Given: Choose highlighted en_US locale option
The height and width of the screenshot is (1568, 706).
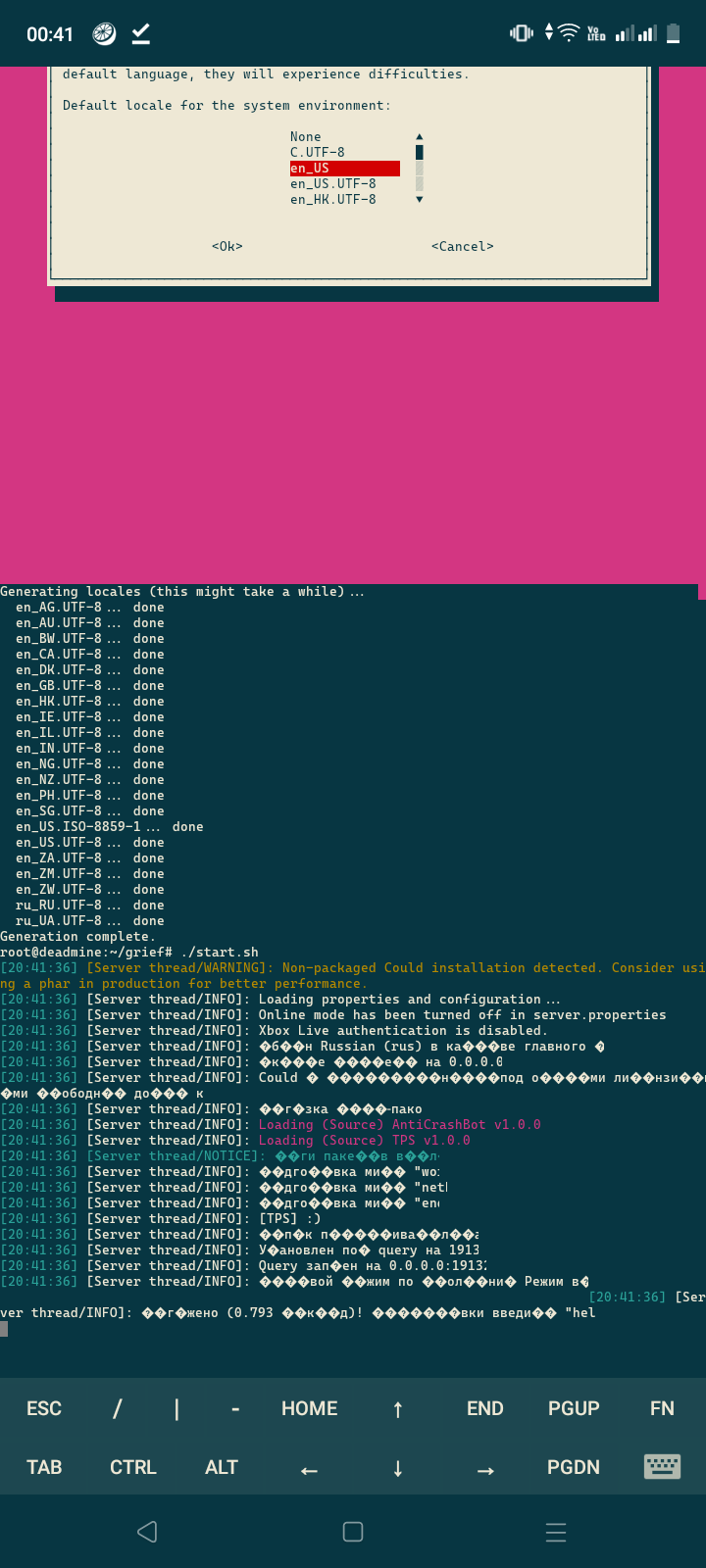Looking at the screenshot, I should 344,169.
